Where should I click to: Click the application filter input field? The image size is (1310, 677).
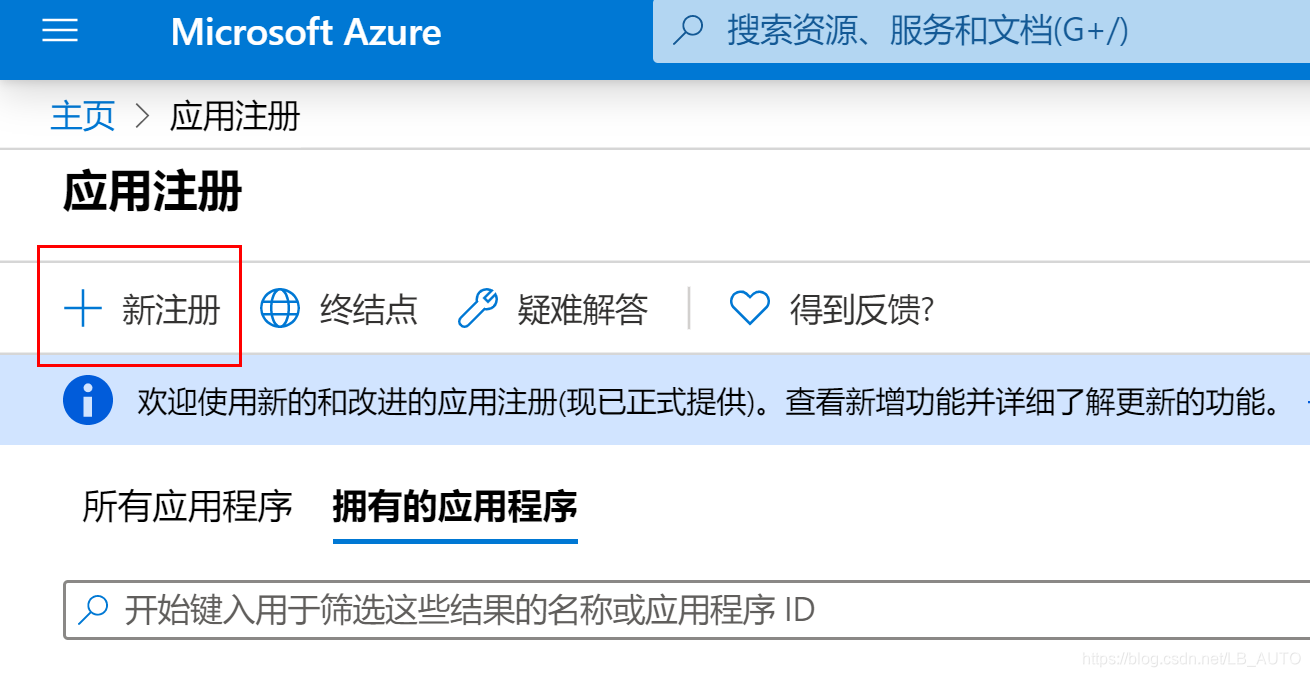(x=450, y=609)
